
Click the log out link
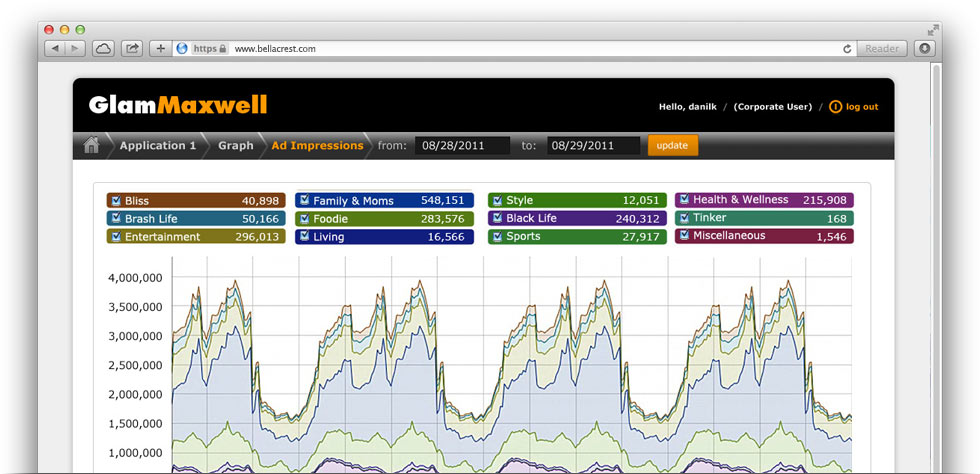pyautogui.click(x=862, y=107)
